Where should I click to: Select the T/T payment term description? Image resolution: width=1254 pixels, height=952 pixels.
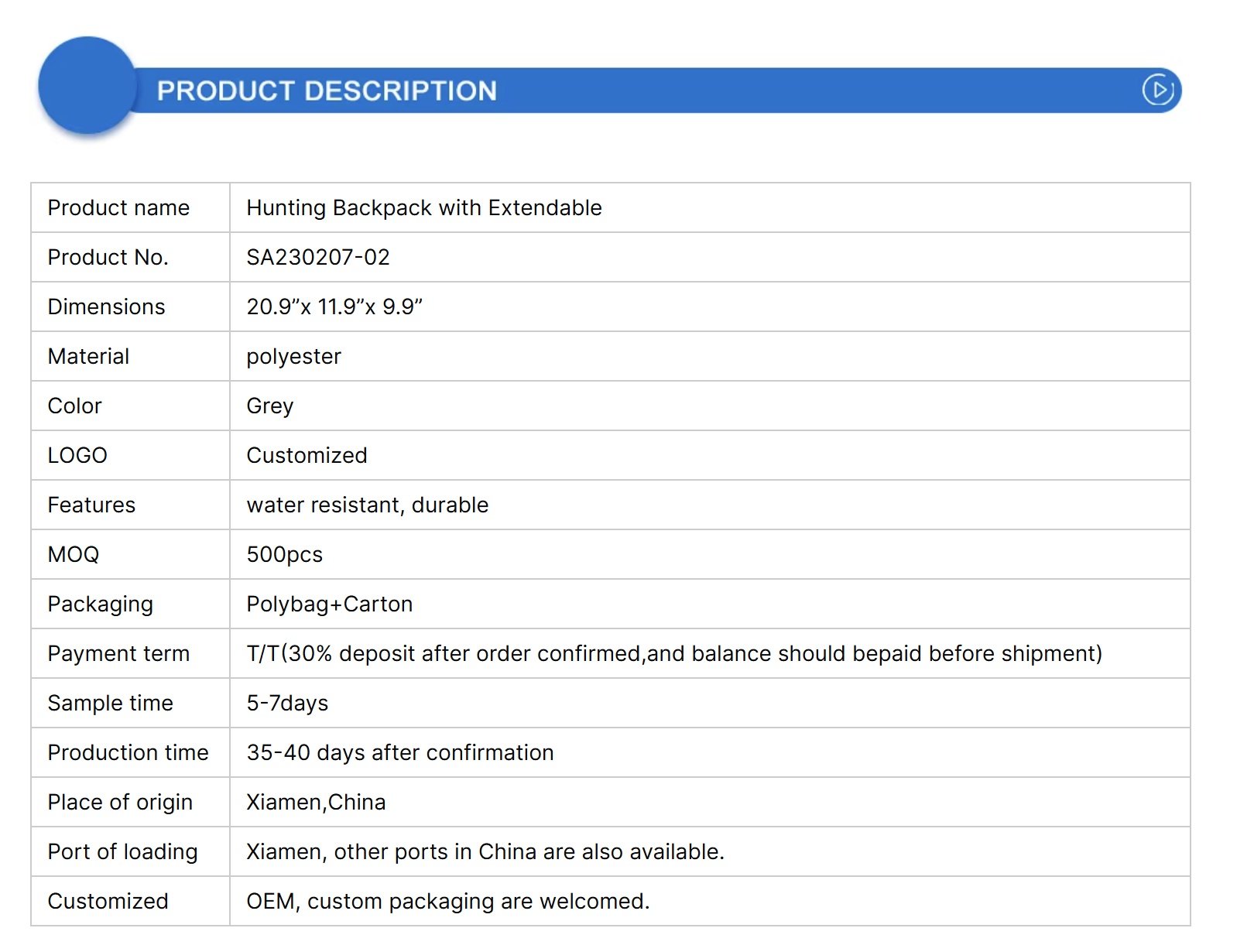click(x=674, y=653)
